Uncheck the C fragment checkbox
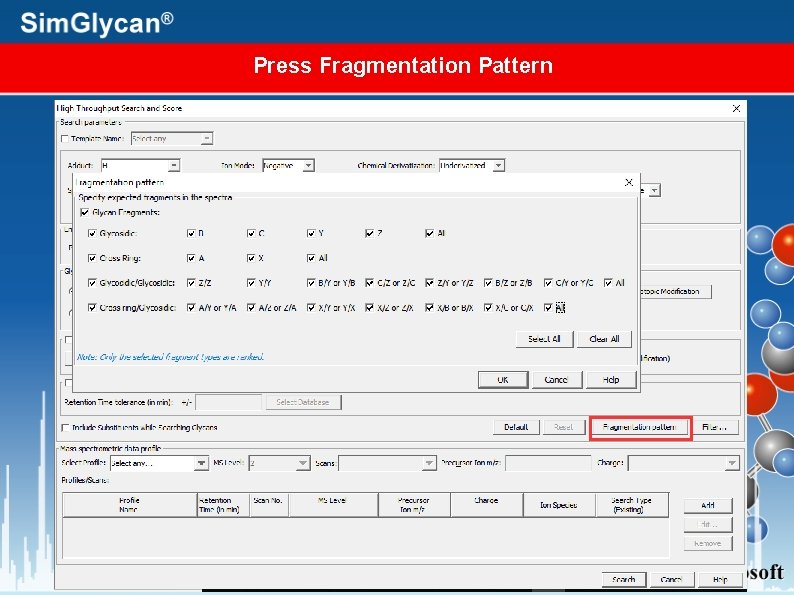The height and width of the screenshot is (595, 794). [251, 233]
